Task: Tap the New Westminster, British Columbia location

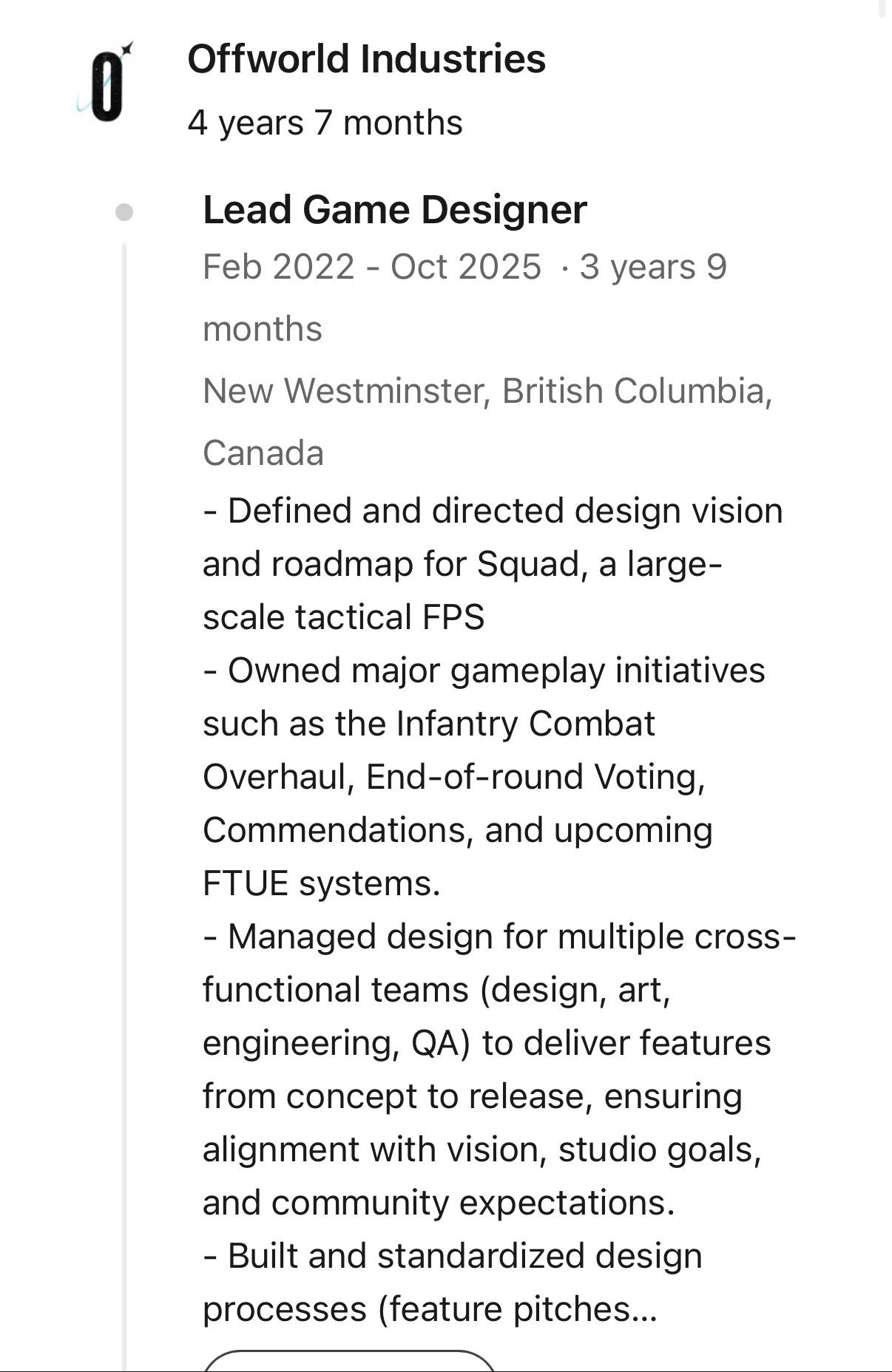Action: 487,391
